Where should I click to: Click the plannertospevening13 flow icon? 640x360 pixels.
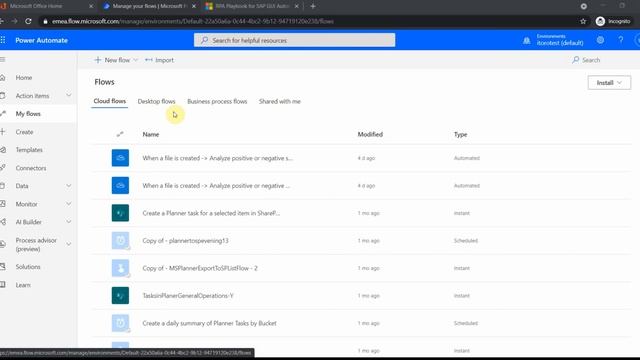(120, 240)
